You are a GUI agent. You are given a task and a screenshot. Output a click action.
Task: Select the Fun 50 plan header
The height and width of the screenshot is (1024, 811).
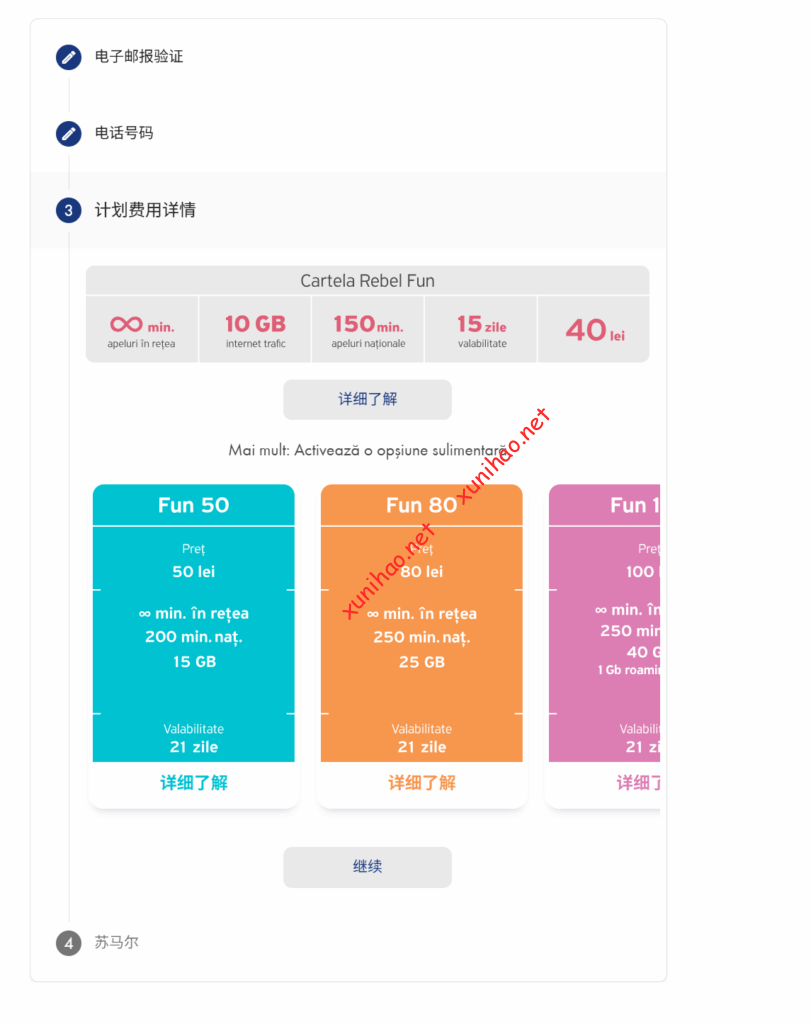pyautogui.click(x=194, y=505)
